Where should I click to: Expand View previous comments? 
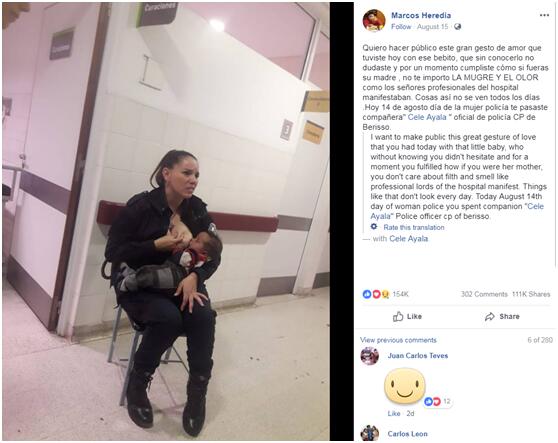point(398,340)
